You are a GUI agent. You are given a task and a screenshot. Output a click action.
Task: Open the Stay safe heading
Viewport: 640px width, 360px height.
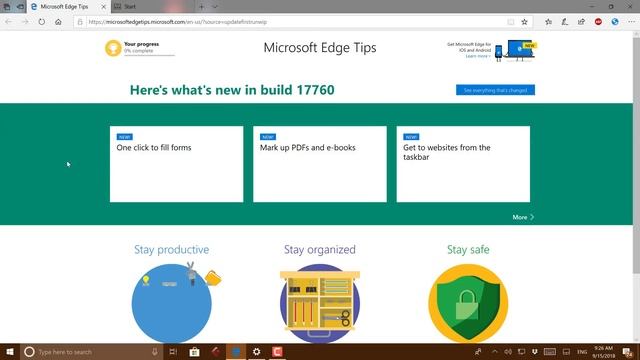(x=468, y=249)
